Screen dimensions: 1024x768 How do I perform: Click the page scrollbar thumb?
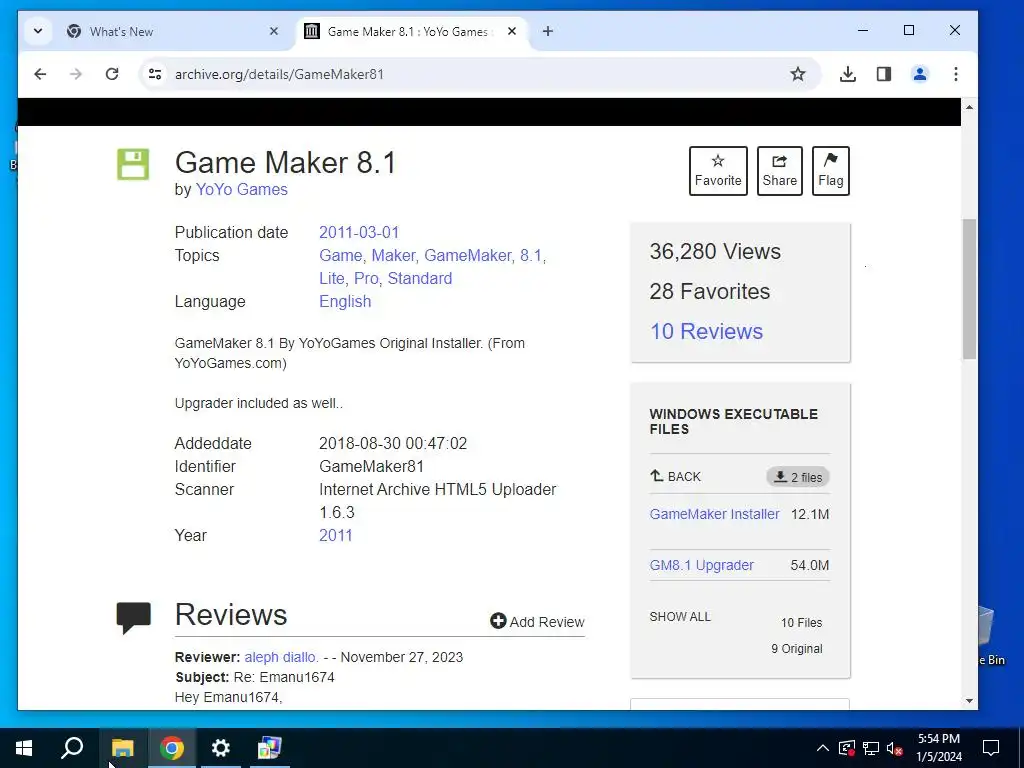(x=969, y=289)
